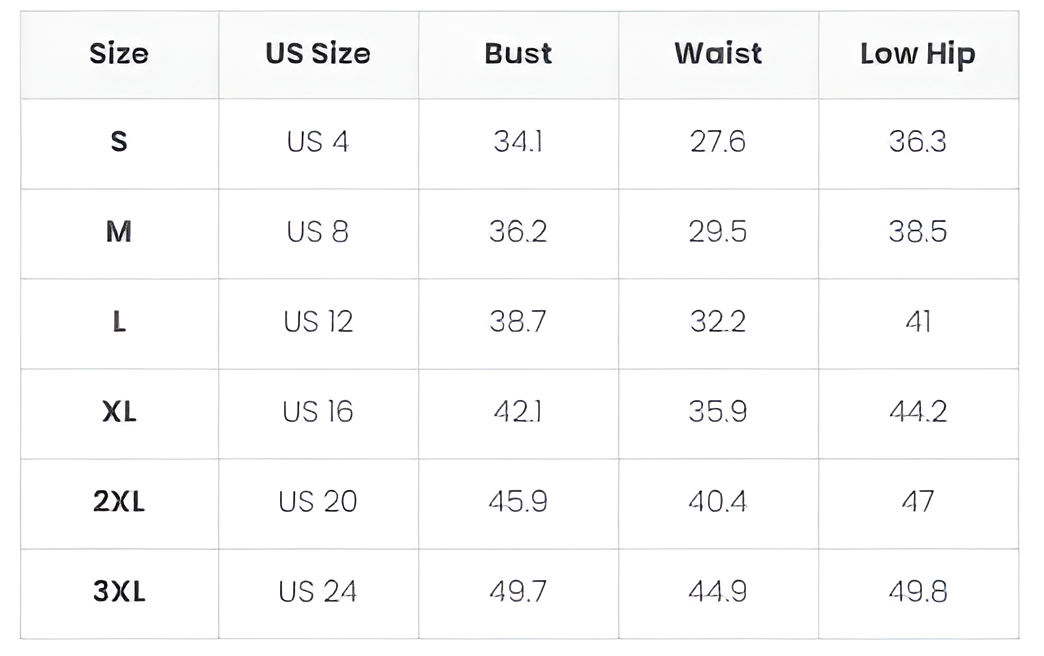Image resolution: width=1044 pixels, height=656 pixels.
Task: Click the Low Hip column header
Action: (917, 55)
